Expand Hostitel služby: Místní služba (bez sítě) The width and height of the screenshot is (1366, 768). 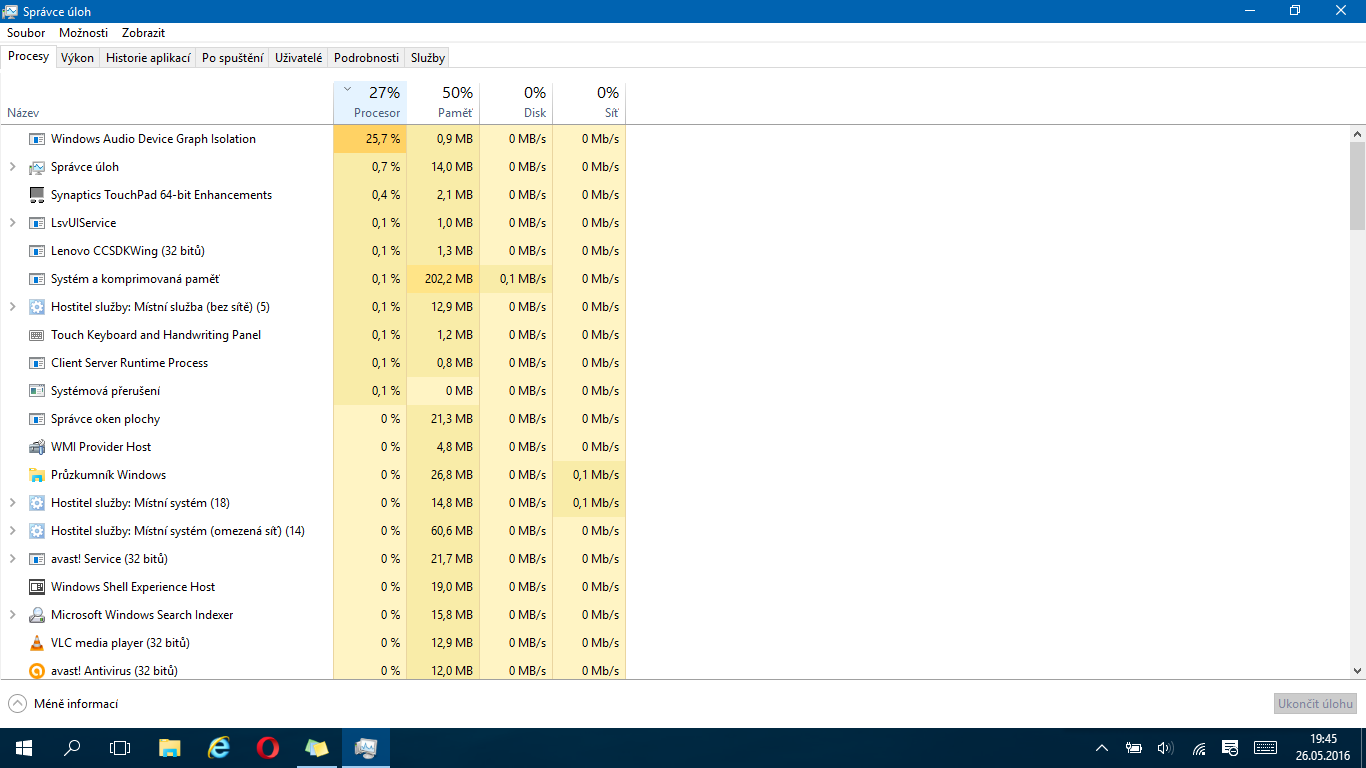coord(13,307)
